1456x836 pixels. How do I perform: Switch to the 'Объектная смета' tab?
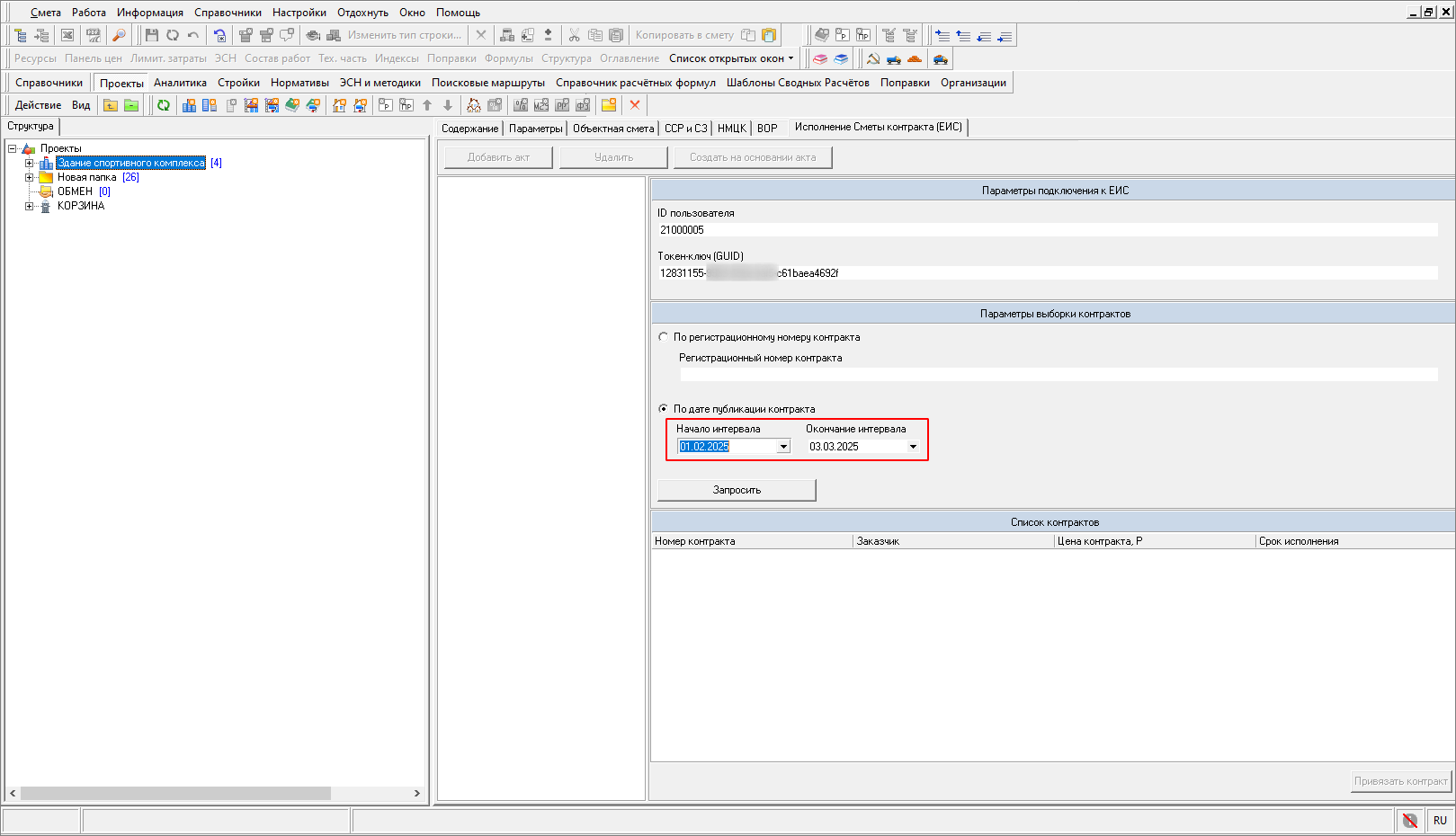point(613,129)
